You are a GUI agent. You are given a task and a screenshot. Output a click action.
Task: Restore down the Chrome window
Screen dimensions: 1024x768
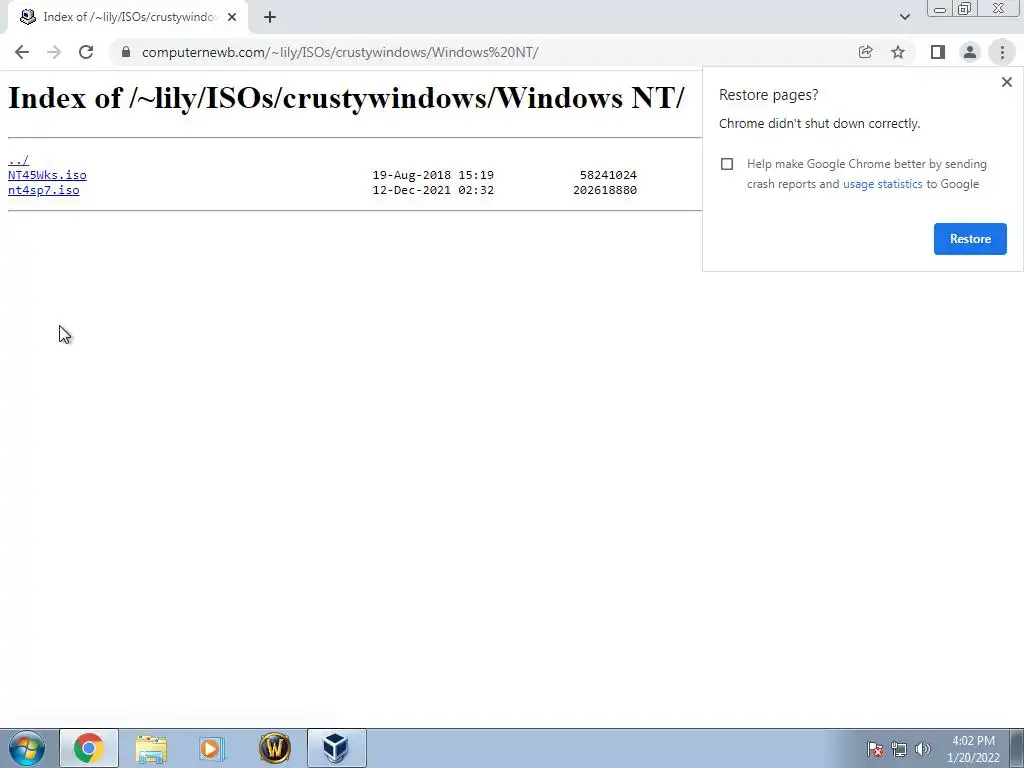(964, 8)
